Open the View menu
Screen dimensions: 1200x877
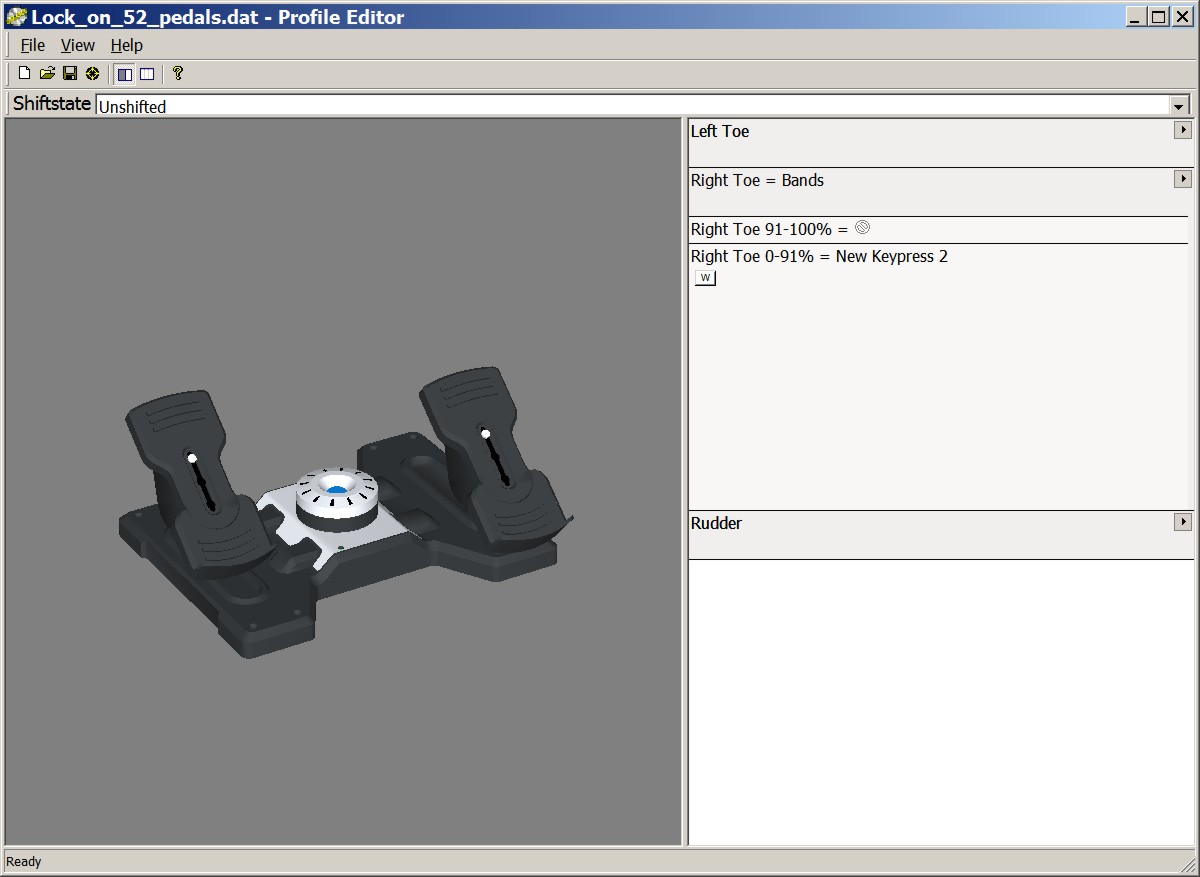[x=77, y=45]
